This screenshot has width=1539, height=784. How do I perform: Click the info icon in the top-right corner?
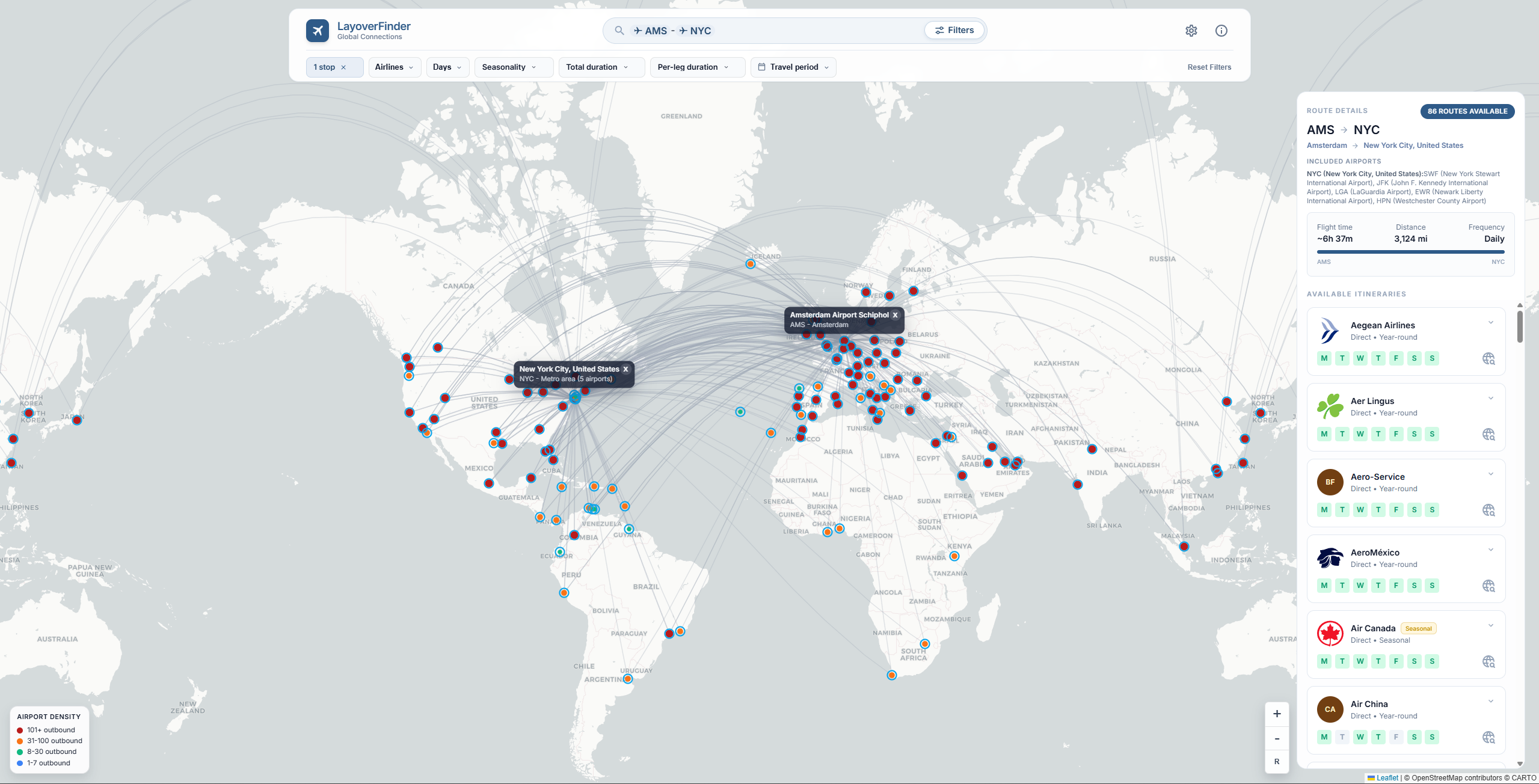[1221, 30]
